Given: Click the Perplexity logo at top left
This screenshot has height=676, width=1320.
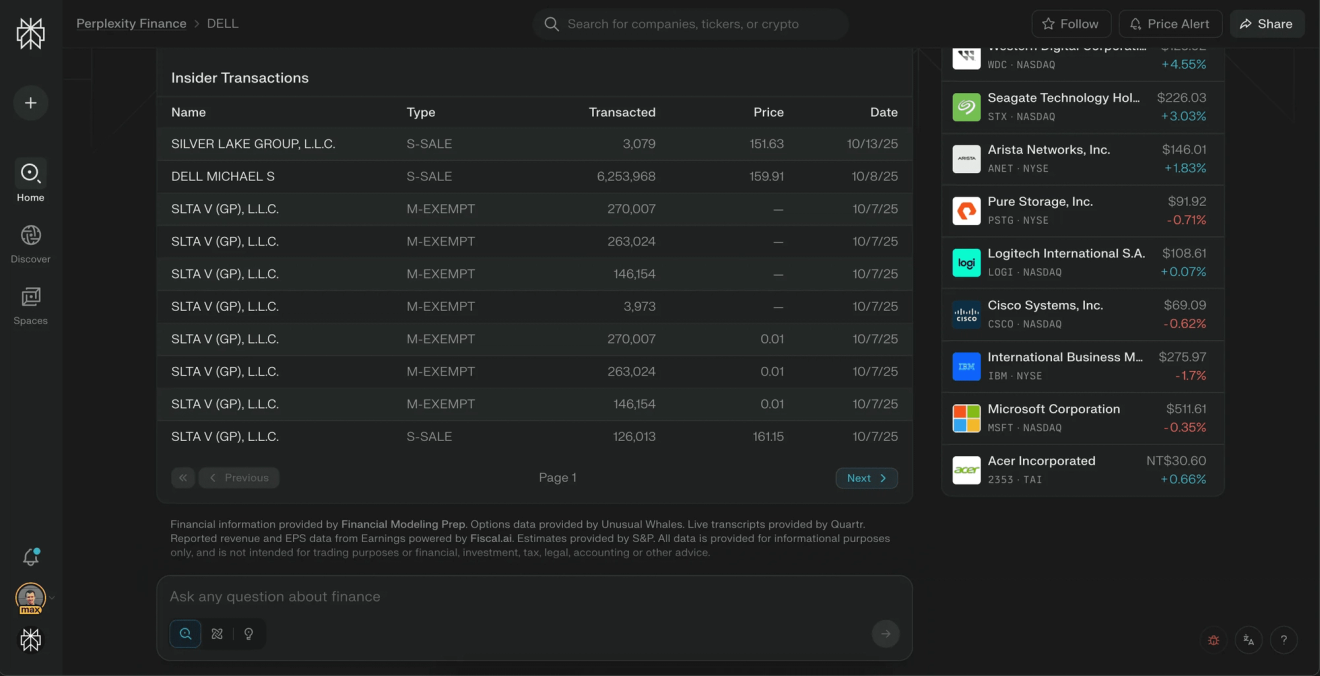Looking at the screenshot, I should tap(31, 33).
